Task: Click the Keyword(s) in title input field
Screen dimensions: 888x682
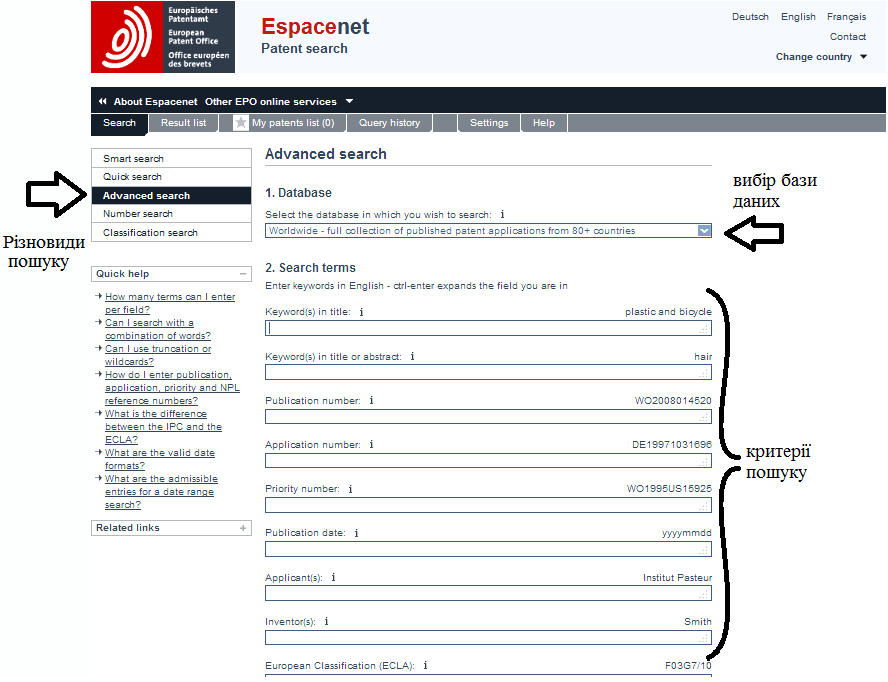Action: pyautogui.click(x=488, y=328)
